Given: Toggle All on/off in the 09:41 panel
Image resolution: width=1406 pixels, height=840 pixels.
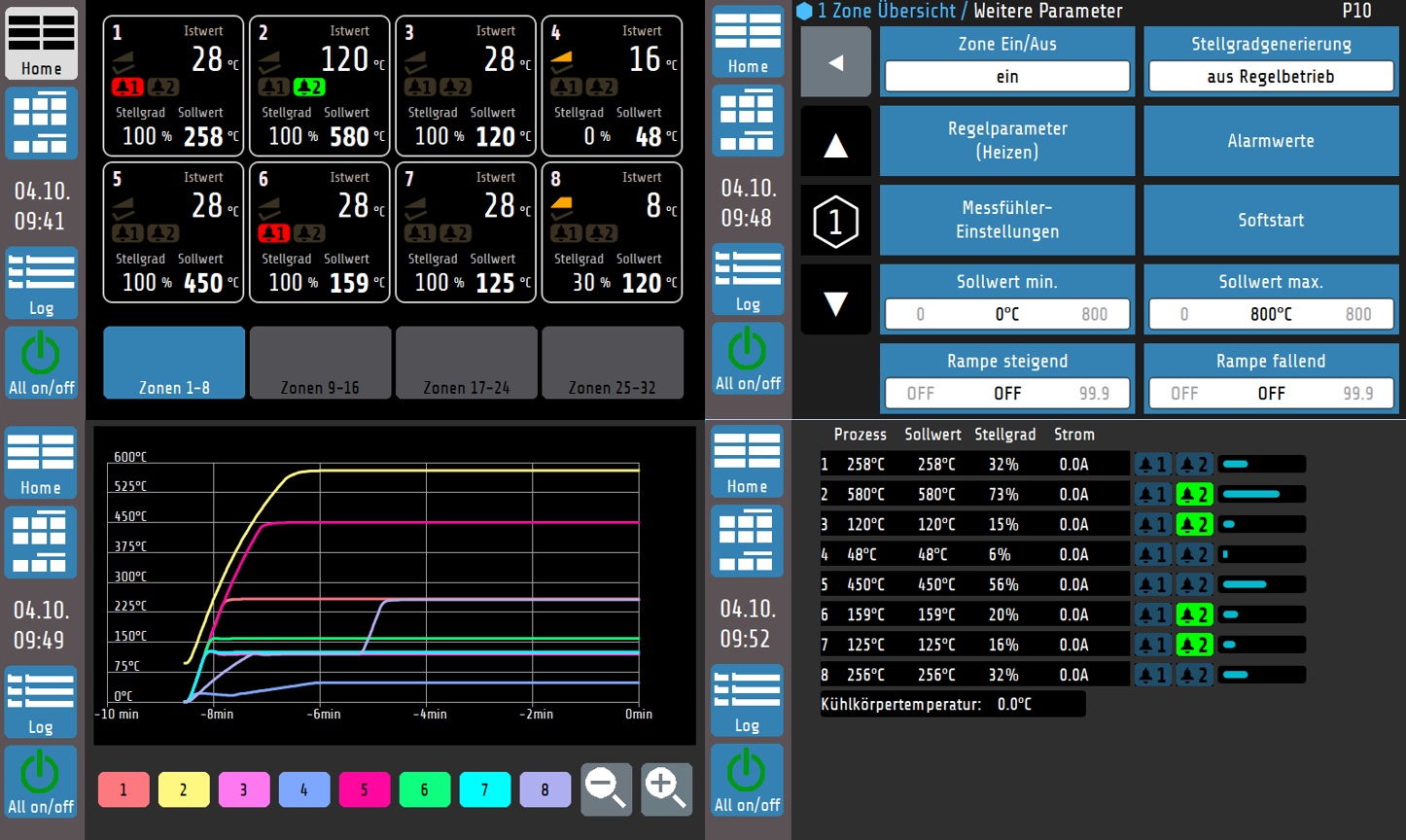Looking at the screenshot, I should pyautogui.click(x=42, y=363).
